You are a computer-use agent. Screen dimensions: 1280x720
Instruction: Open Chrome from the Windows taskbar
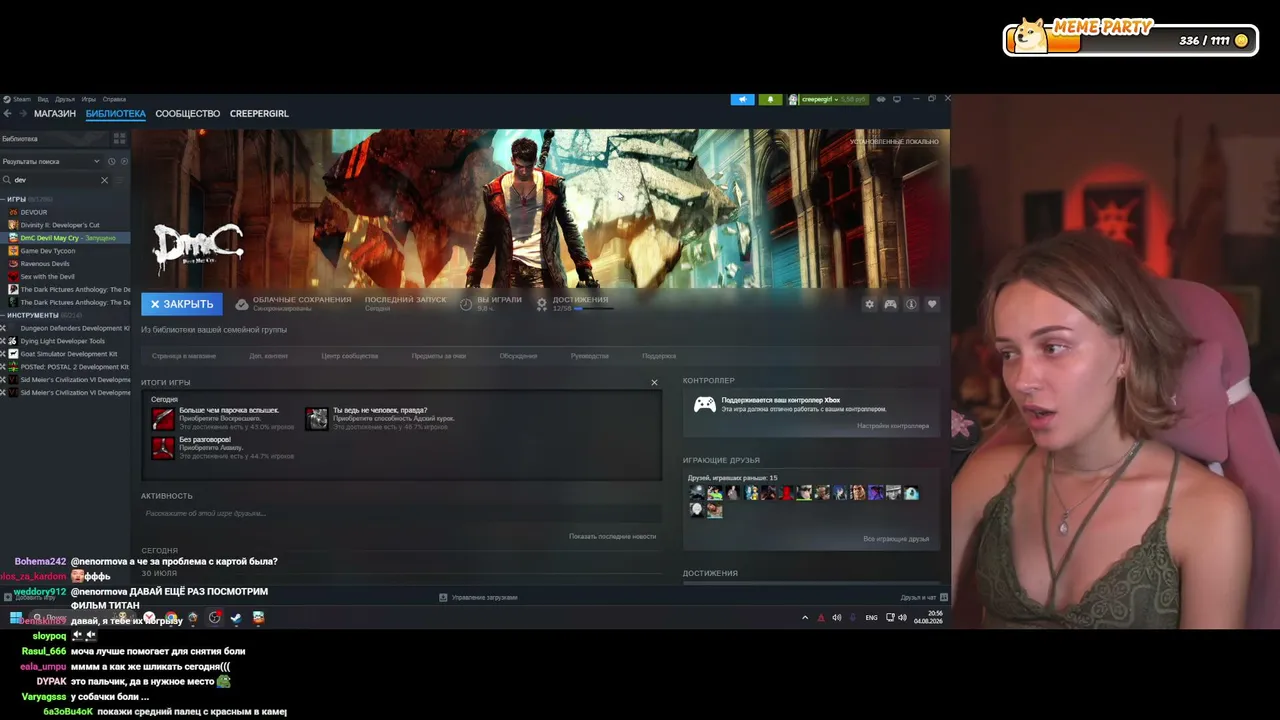pos(171,618)
